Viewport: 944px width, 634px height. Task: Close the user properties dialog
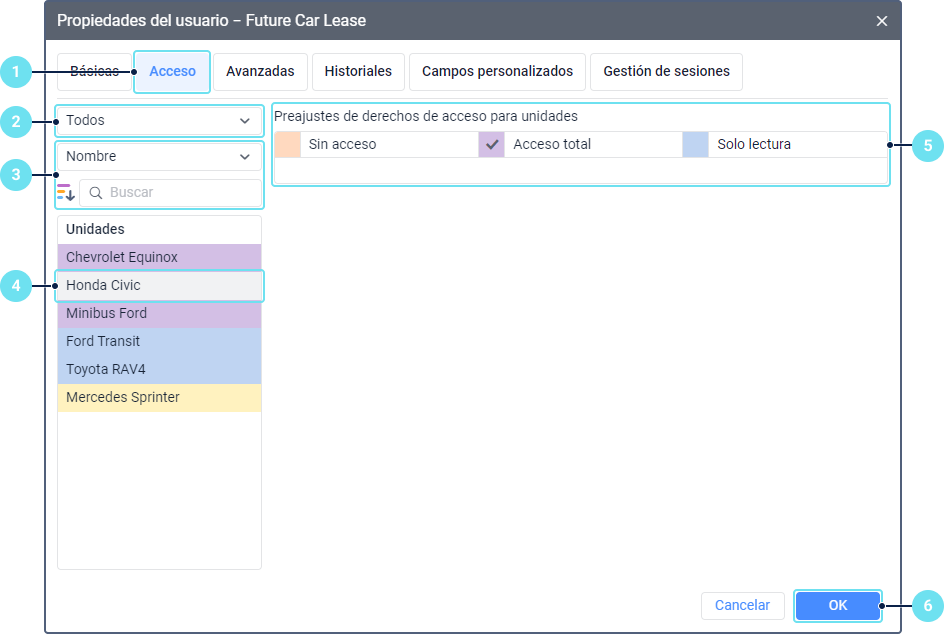click(x=881, y=21)
